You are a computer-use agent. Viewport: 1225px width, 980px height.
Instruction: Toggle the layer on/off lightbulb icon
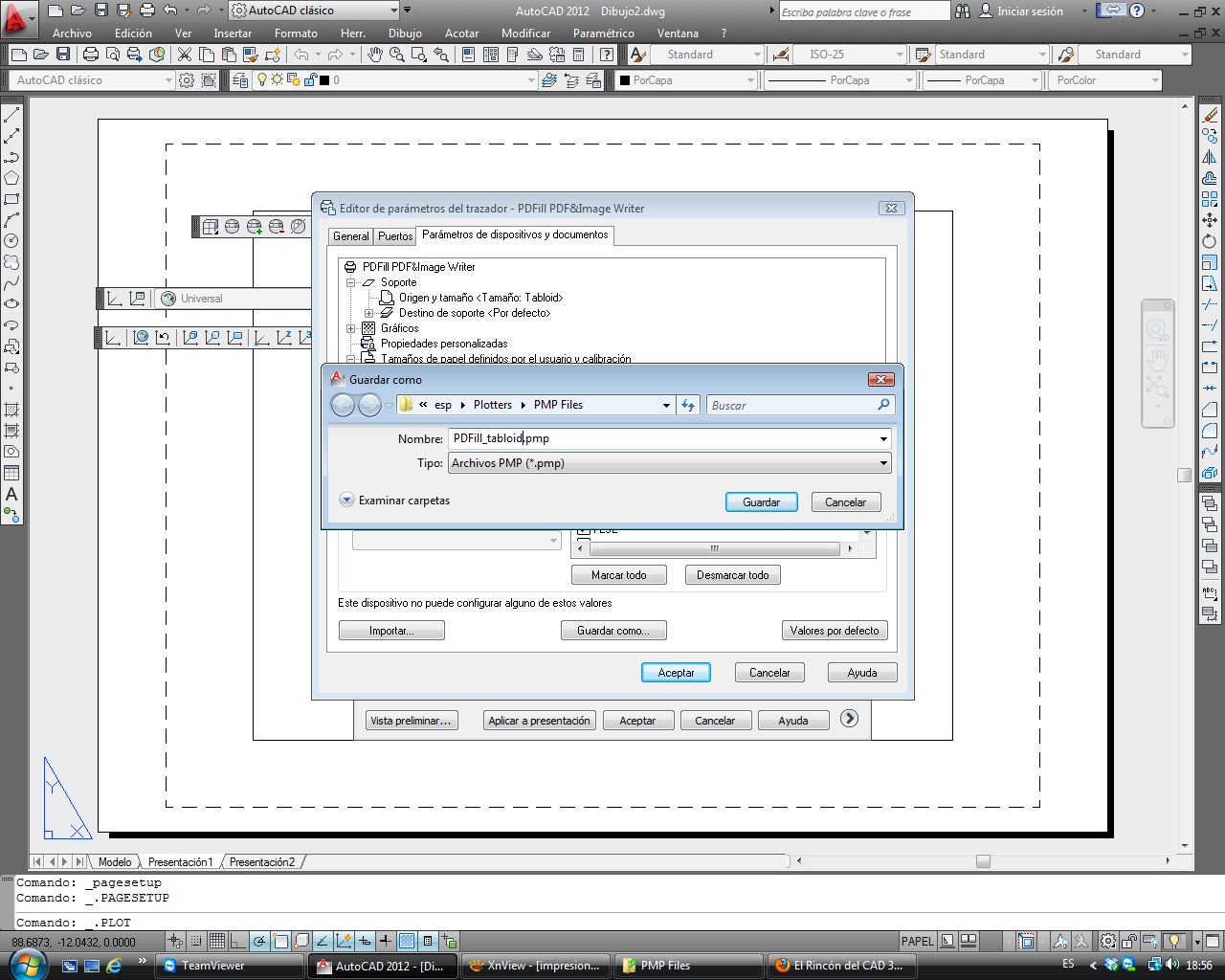point(262,80)
